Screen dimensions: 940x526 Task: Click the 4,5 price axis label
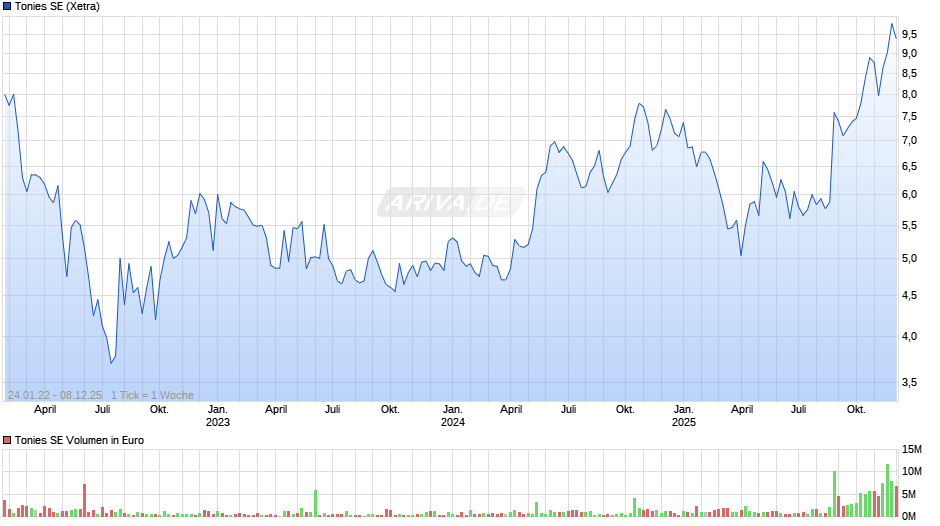[x=909, y=295]
